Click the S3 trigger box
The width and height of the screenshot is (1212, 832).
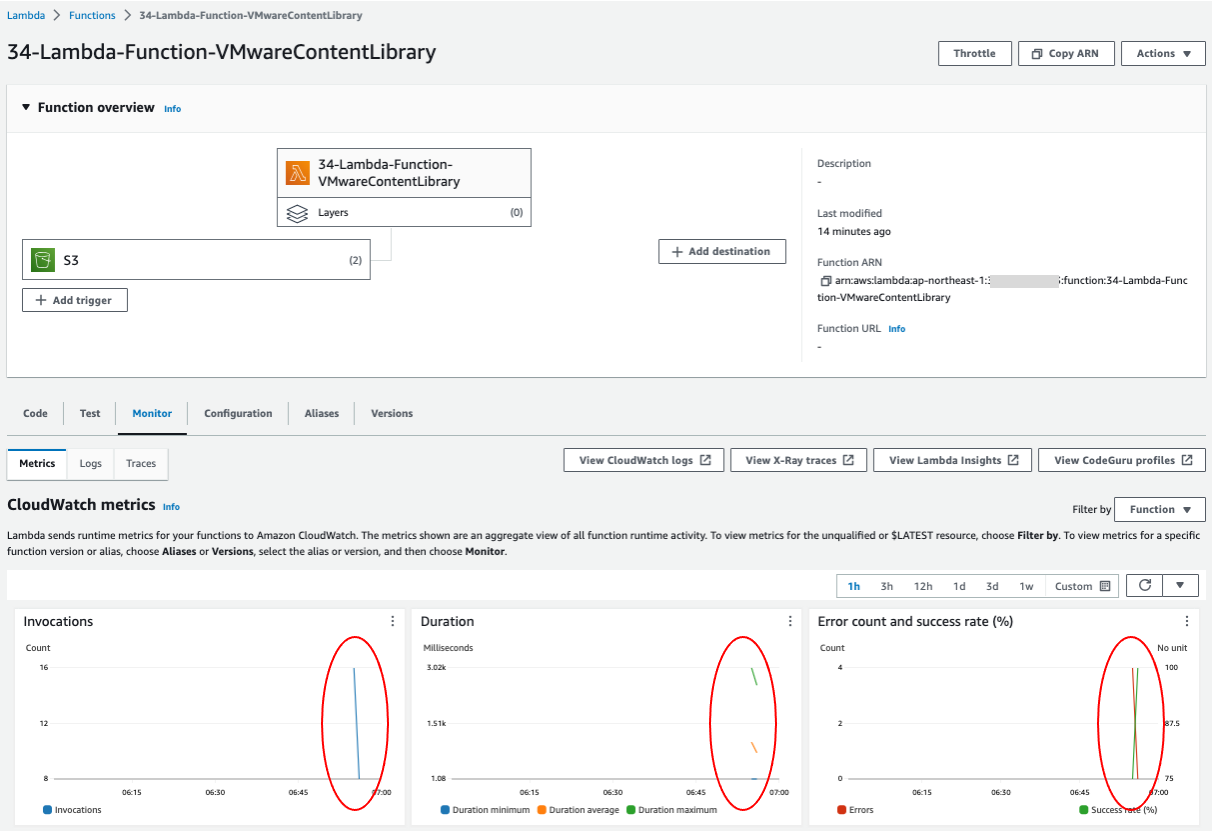coord(196,259)
